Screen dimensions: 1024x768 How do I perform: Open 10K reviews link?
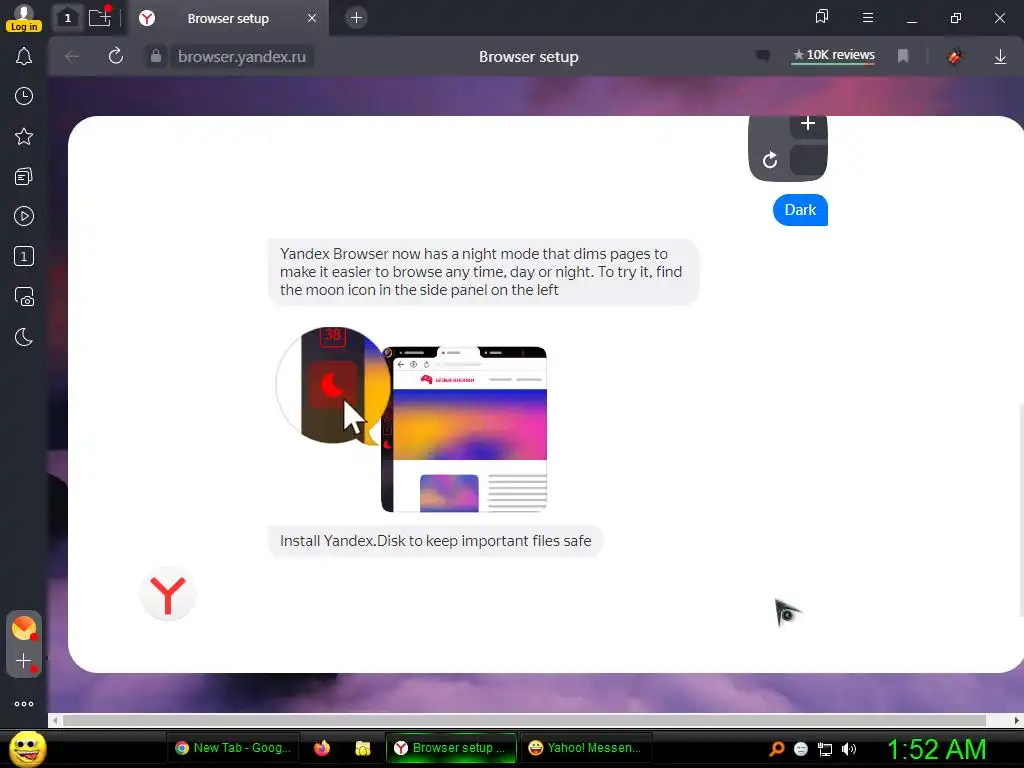click(x=833, y=56)
